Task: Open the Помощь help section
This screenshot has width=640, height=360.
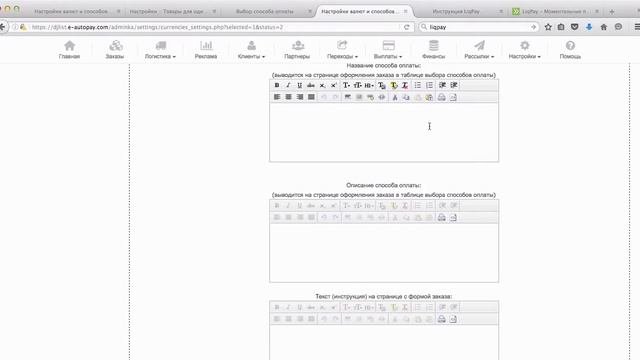Action: (x=570, y=50)
